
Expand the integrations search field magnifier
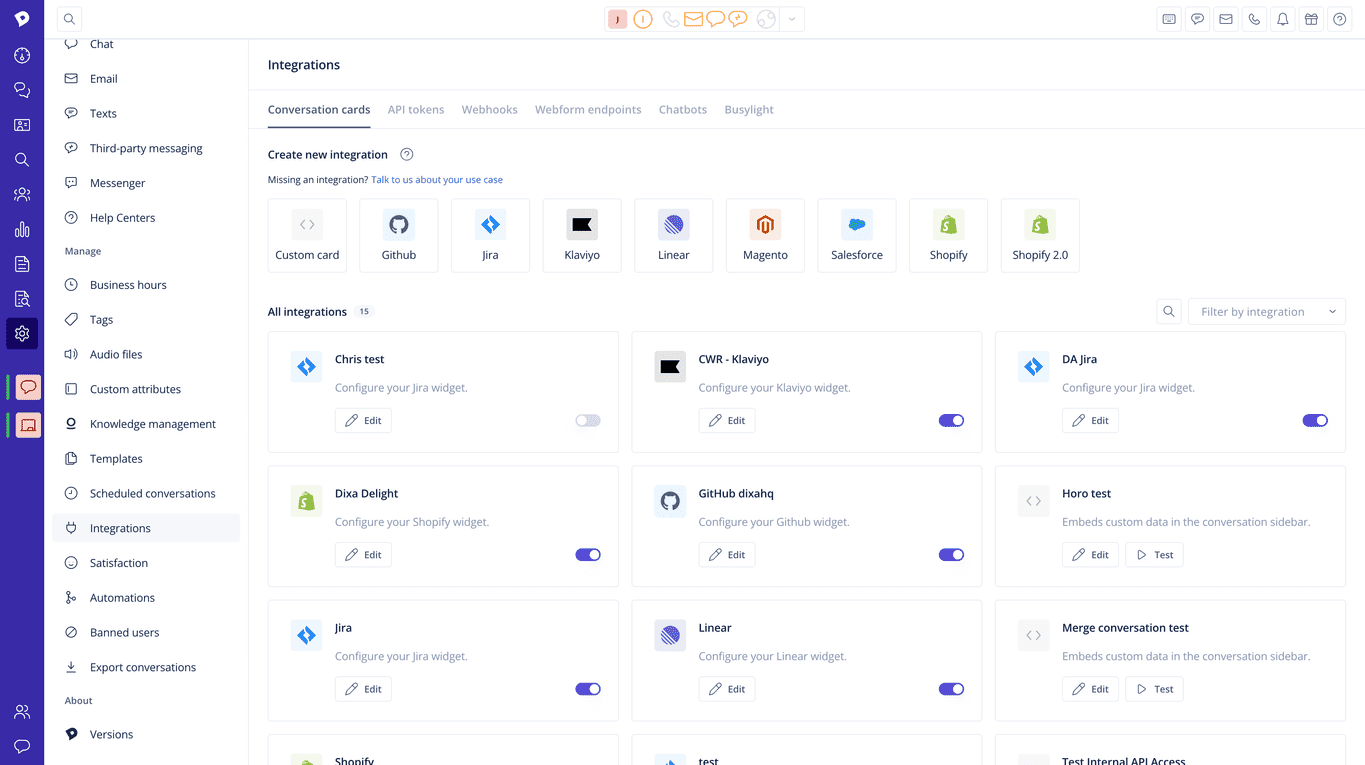[x=1169, y=311]
